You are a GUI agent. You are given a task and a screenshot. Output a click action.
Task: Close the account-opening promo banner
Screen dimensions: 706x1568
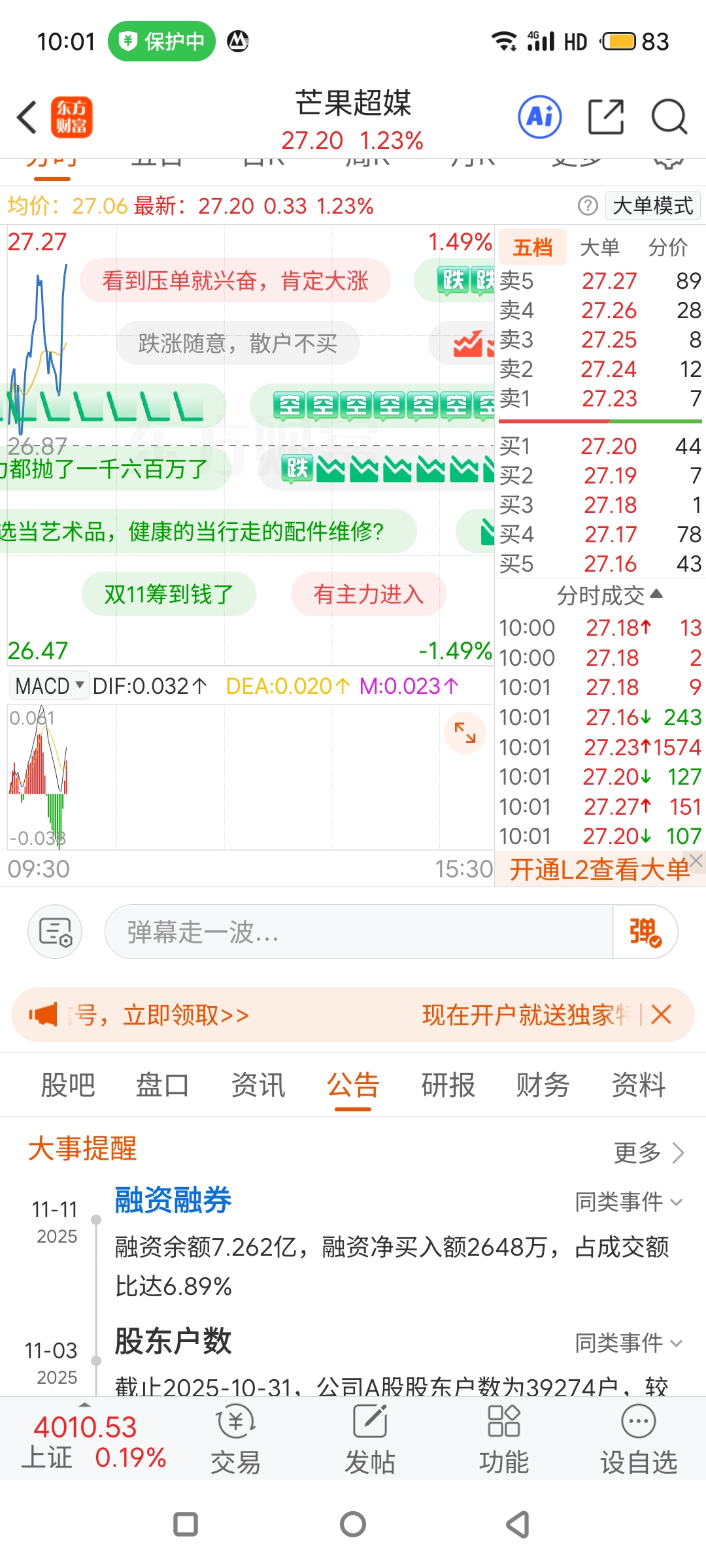pyautogui.click(x=661, y=1015)
